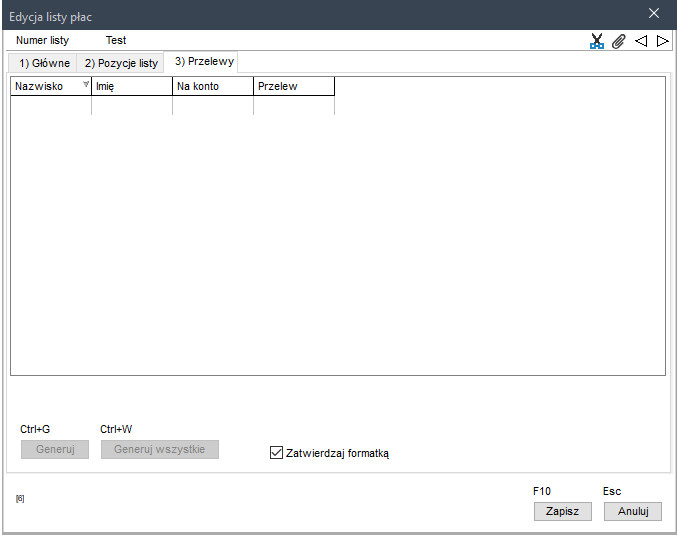Viewport: 678px width, 535px height.
Task: Toggle the Zatwierdzaj formatką checkbox
Action: [x=277, y=452]
